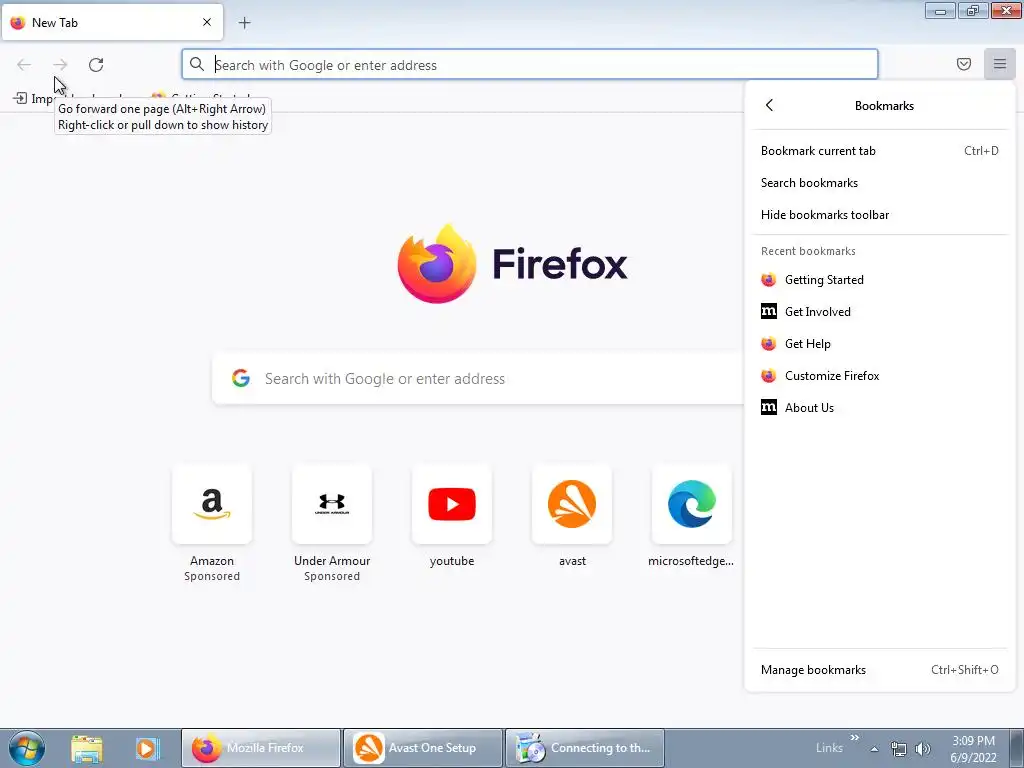Click Manage bookmarks at panel bottom

[x=880, y=669]
